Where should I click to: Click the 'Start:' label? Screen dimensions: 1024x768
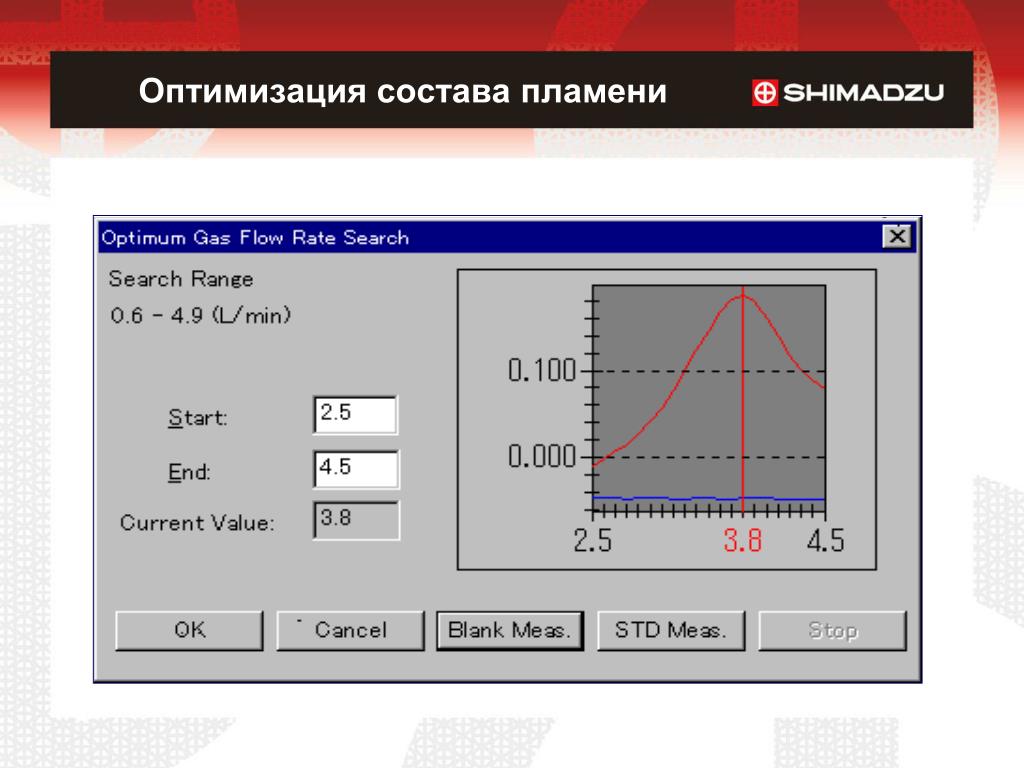click(x=197, y=417)
